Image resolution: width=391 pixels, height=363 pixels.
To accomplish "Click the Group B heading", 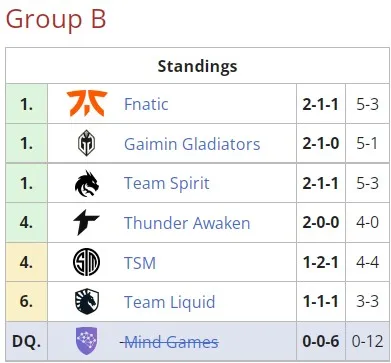I will point(56,19).
